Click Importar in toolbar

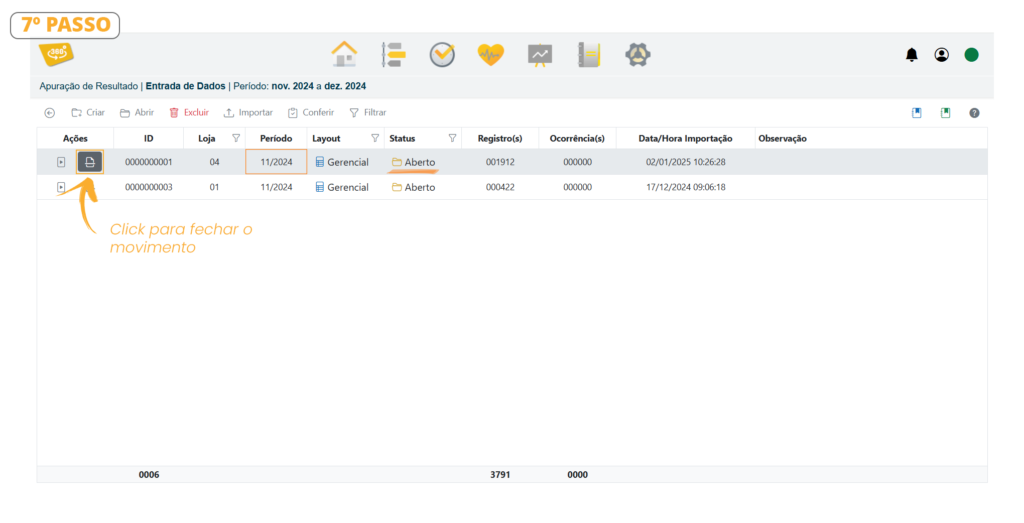(248, 112)
